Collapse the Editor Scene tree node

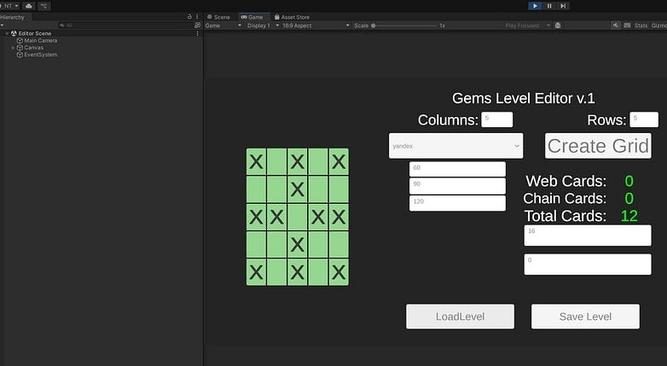click(x=7, y=33)
